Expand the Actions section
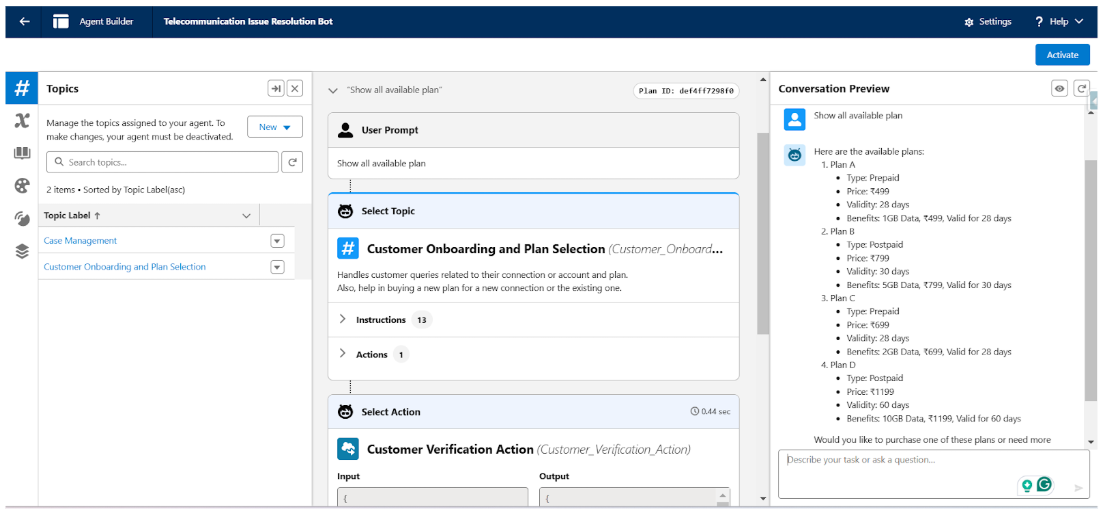 (343, 354)
